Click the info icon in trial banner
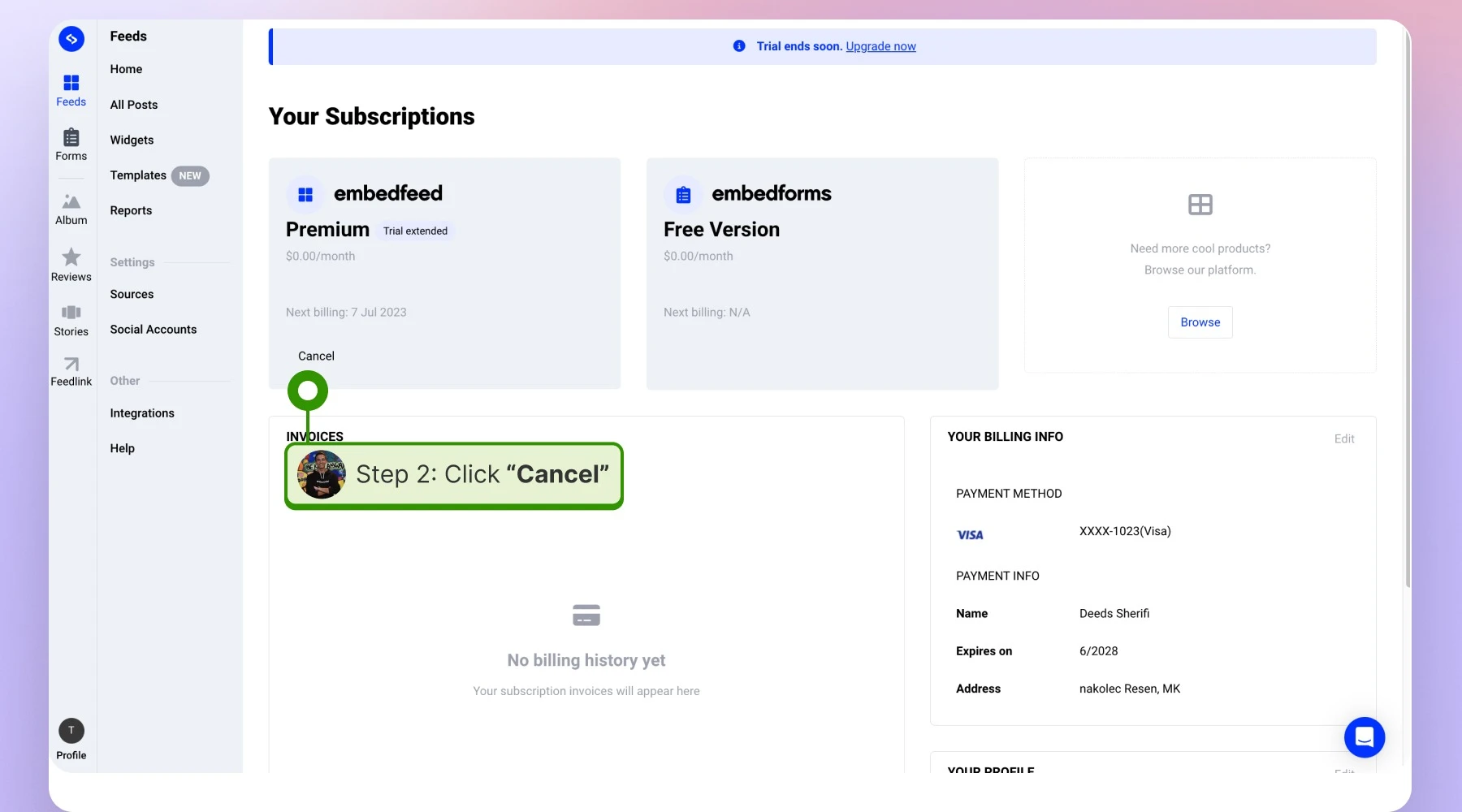The image size is (1462, 812). [x=739, y=46]
